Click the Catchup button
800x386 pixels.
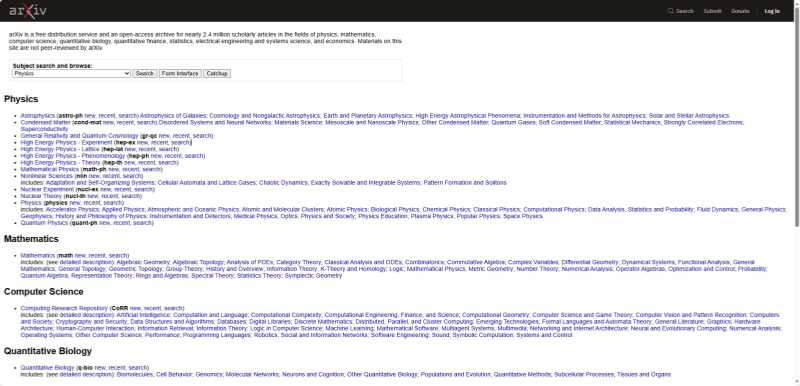(217, 73)
